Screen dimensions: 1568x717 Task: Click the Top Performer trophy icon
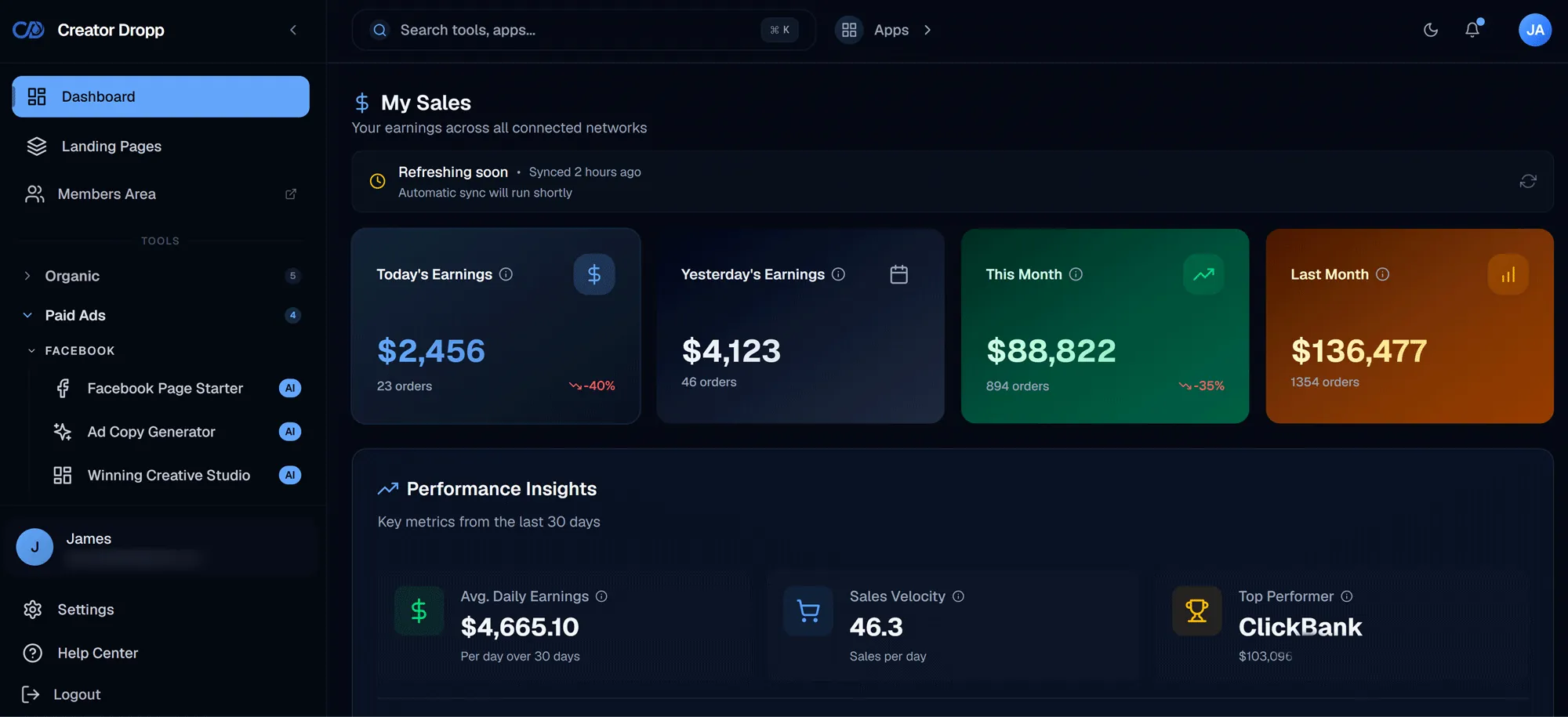click(1197, 610)
